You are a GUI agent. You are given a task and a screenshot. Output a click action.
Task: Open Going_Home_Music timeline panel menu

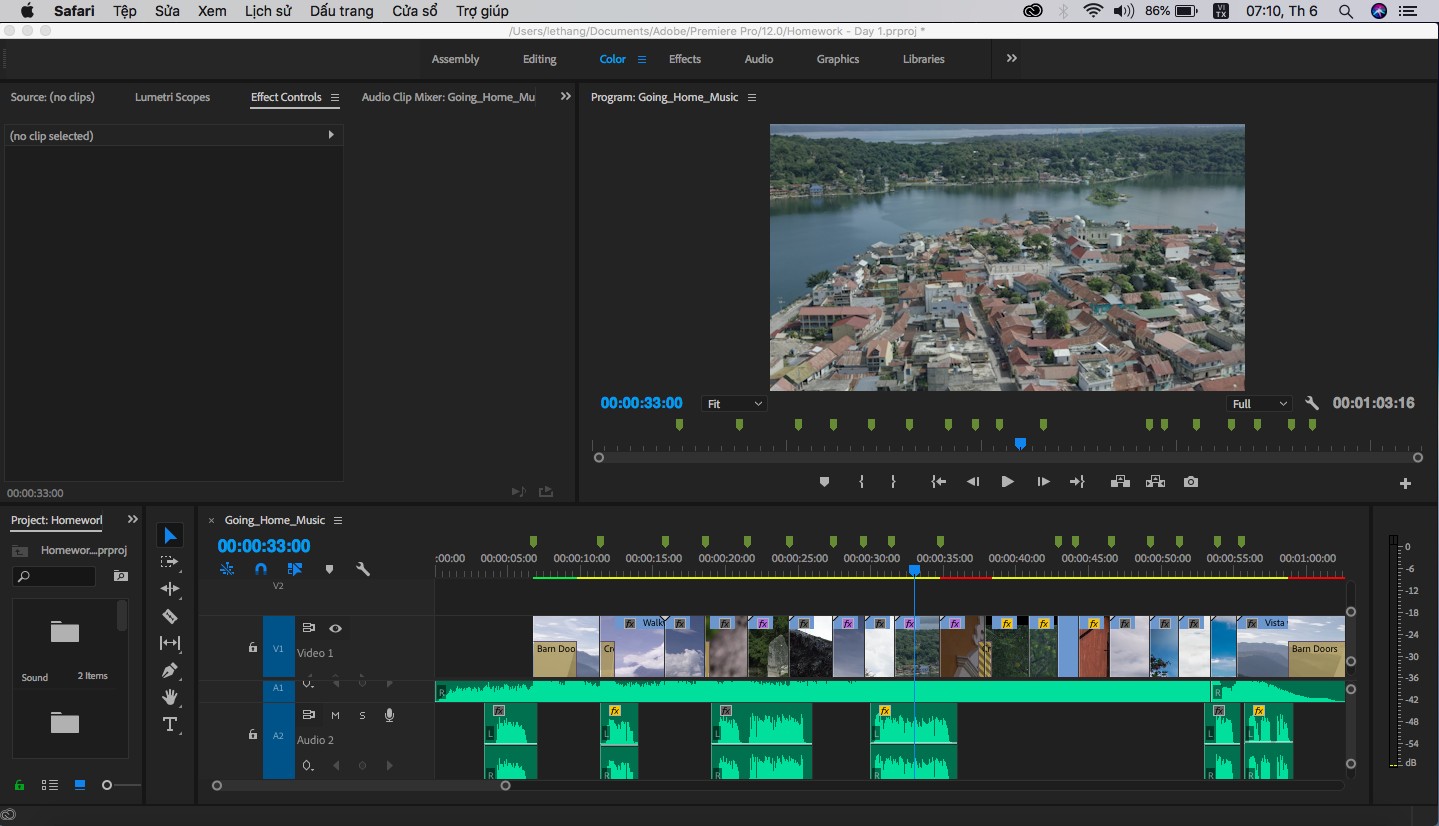[x=338, y=521]
